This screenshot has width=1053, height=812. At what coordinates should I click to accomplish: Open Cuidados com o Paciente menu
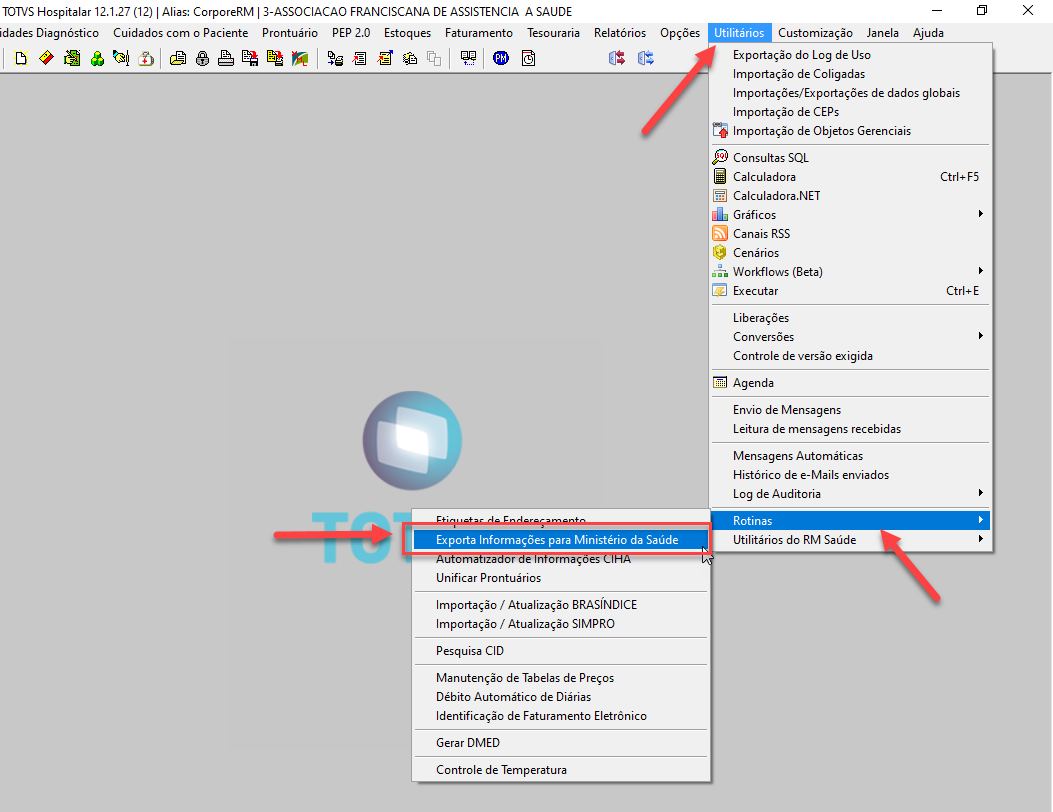click(181, 33)
